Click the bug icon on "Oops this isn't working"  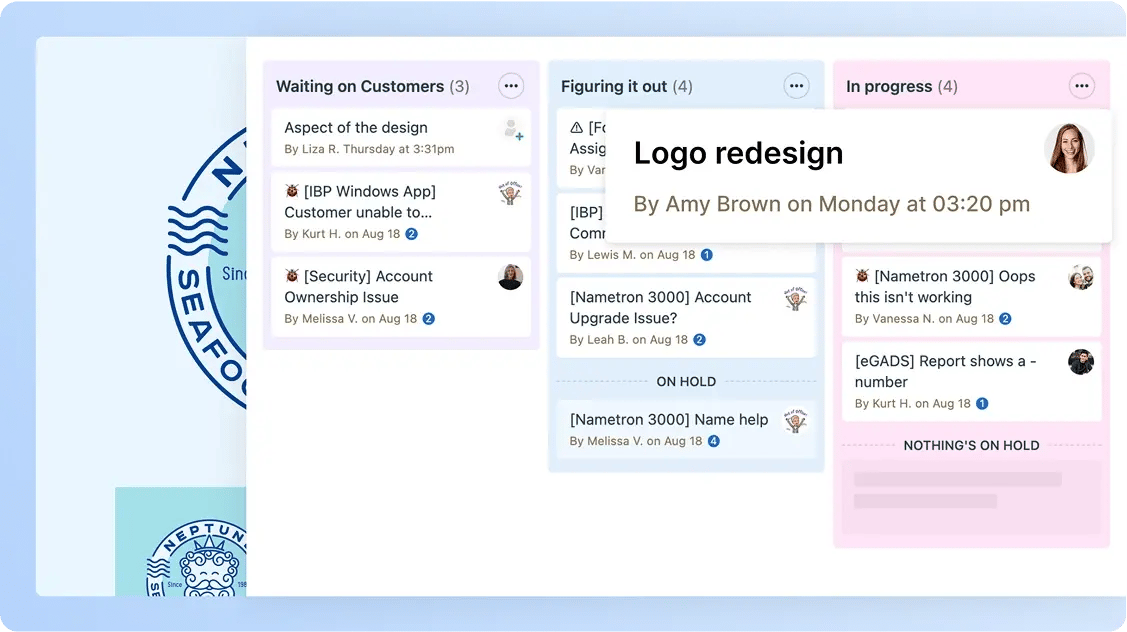[x=861, y=276]
